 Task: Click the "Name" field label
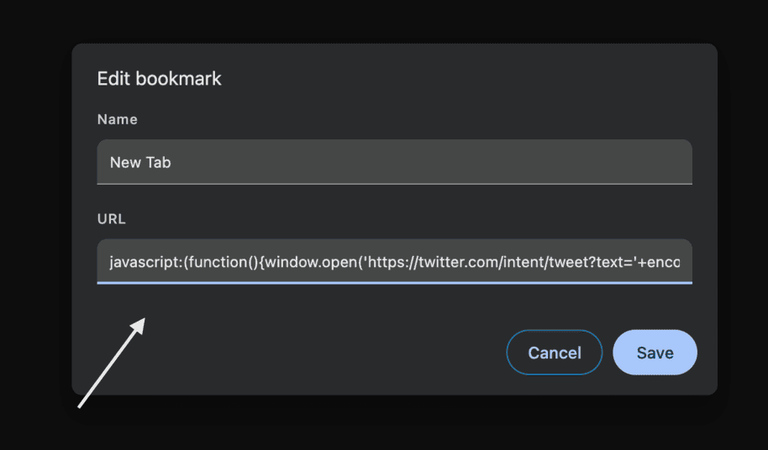117,119
